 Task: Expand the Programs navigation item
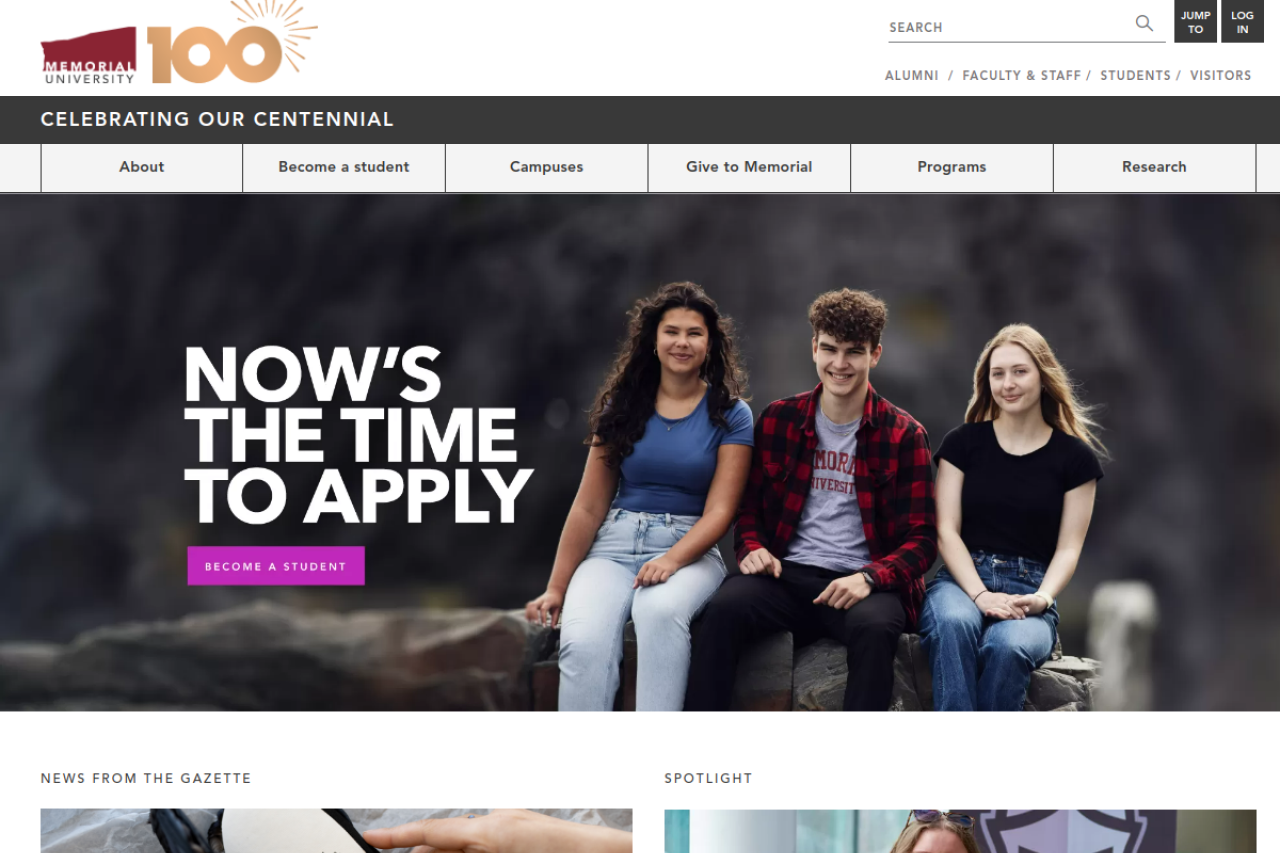click(x=952, y=167)
